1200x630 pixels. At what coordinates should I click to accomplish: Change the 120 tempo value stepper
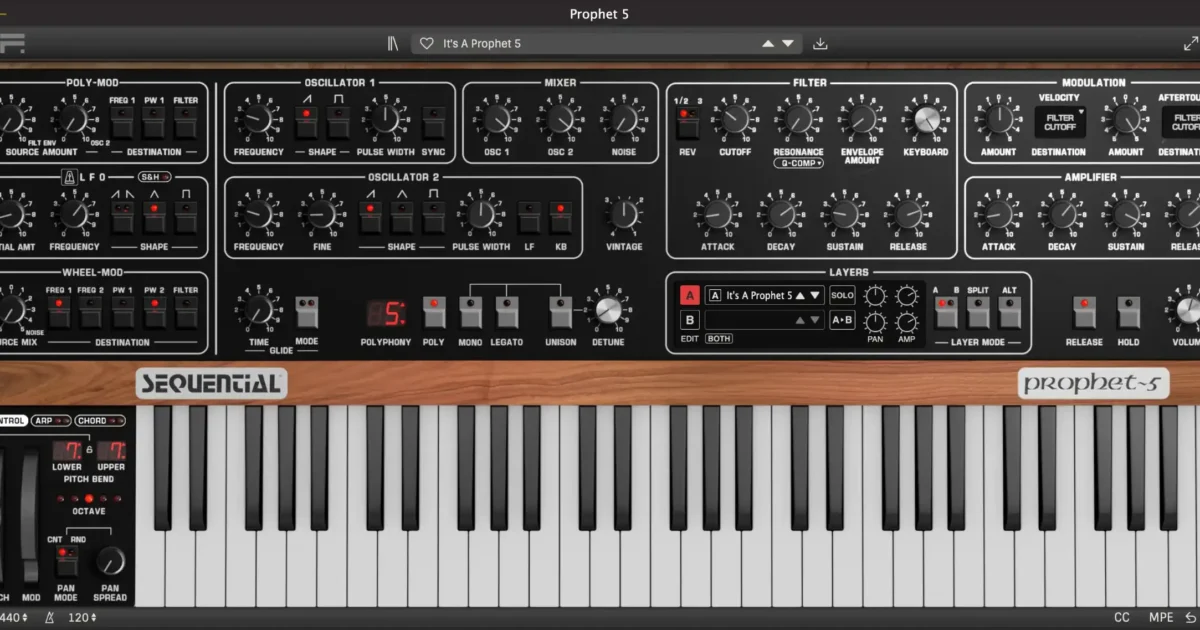(x=82, y=618)
